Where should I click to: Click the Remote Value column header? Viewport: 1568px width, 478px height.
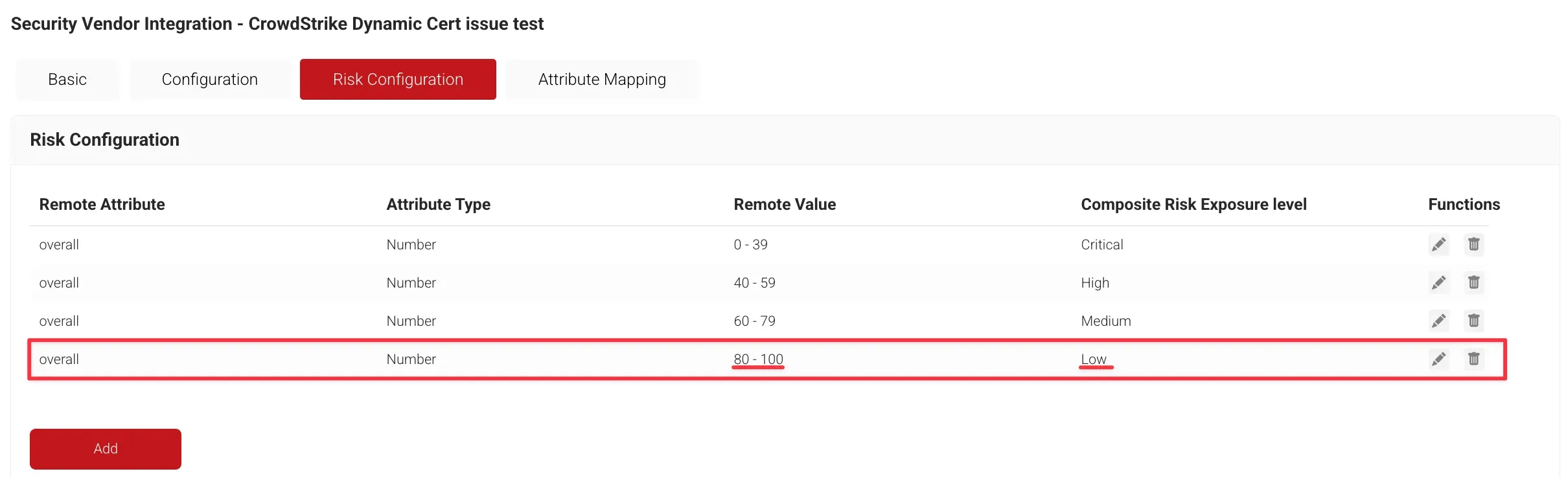pos(784,205)
